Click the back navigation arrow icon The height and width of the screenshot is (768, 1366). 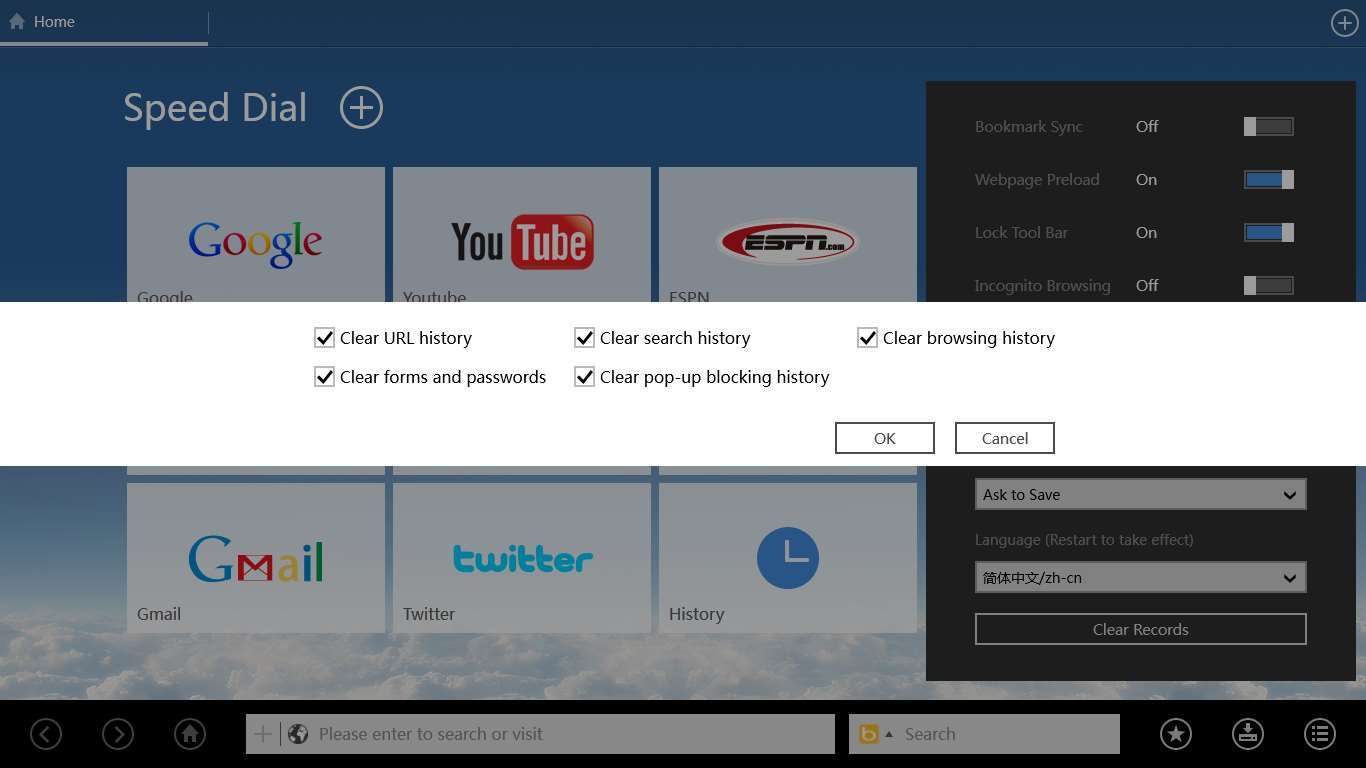(46, 734)
